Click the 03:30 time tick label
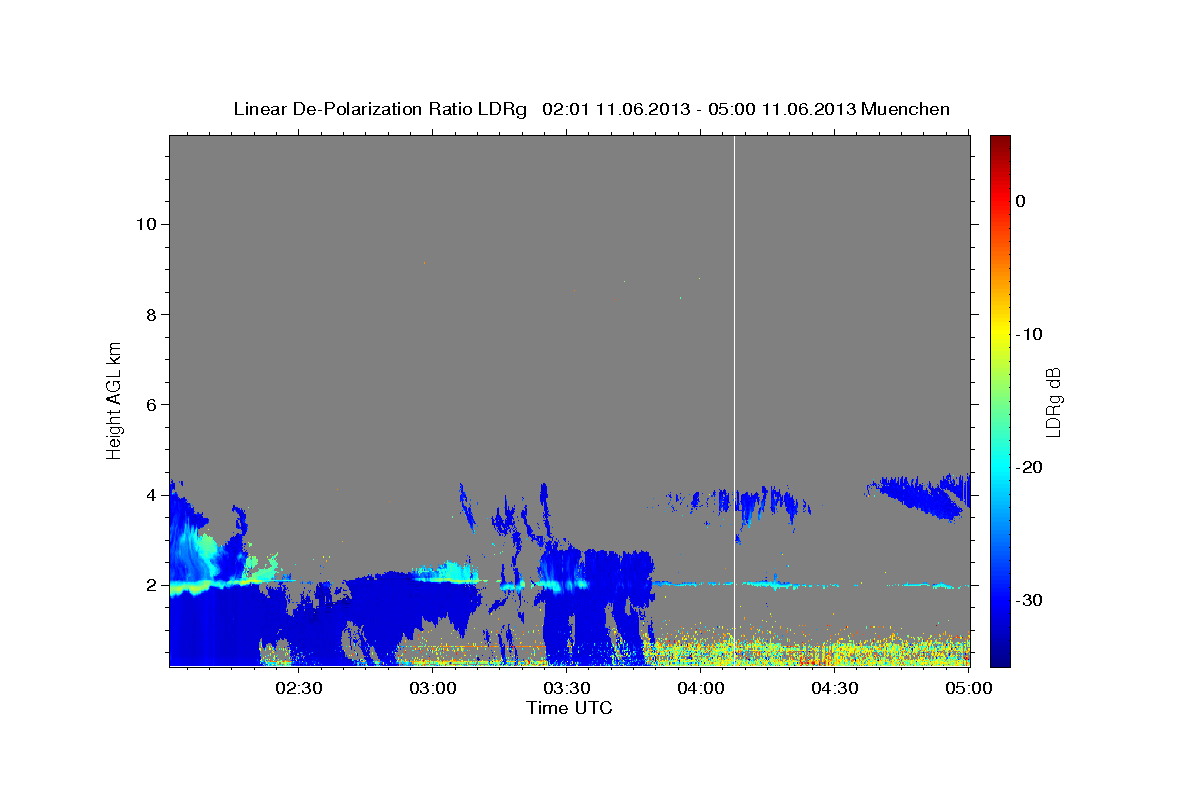Image resolution: width=1200 pixels, height=800 pixels. coord(567,688)
